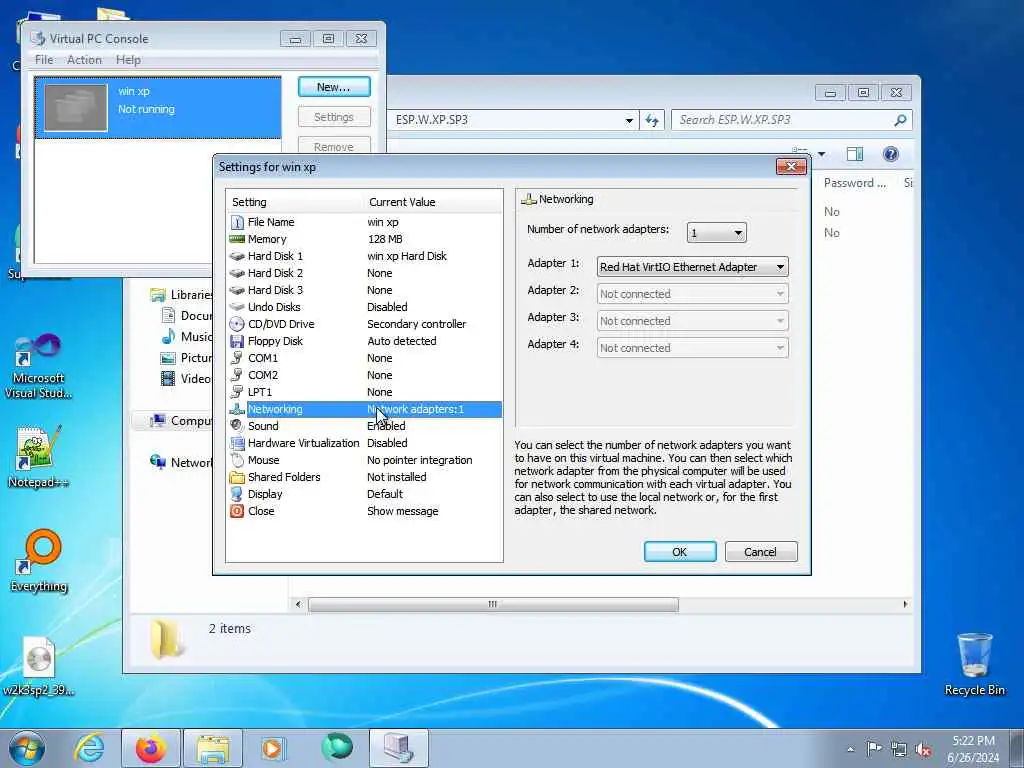The width and height of the screenshot is (1024, 768).
Task: Select the Shared Folders icon
Action: pos(237,477)
